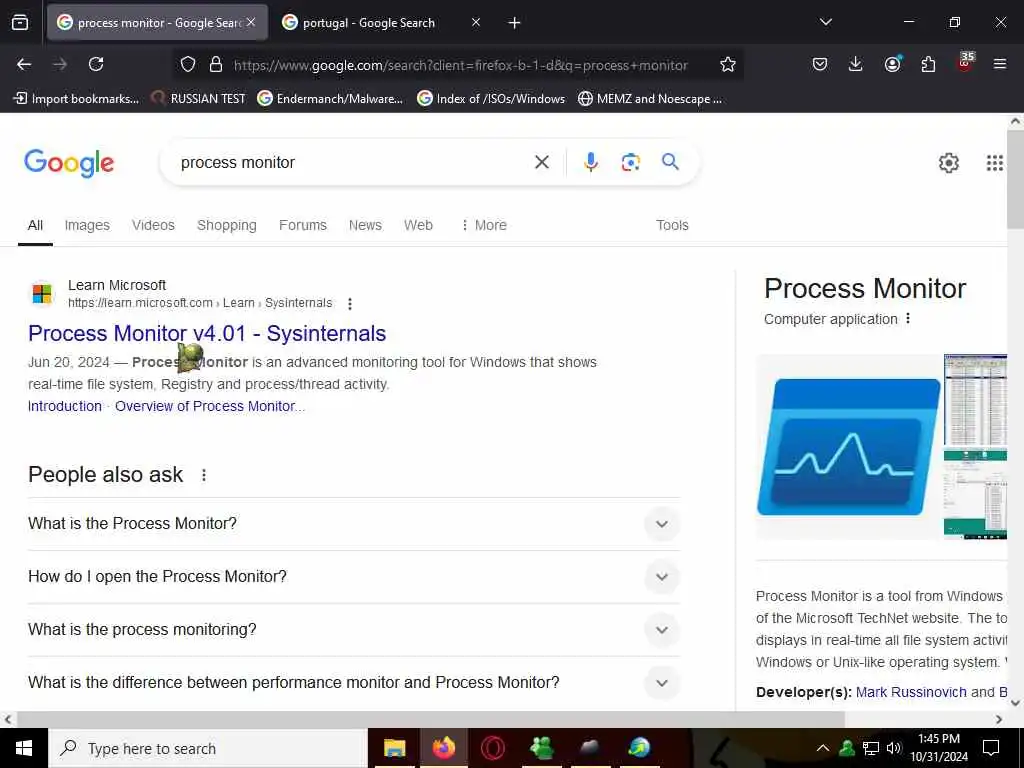Open the Firefox hamburger application menu
Image resolution: width=1024 pixels, height=768 pixels.
click(x=999, y=64)
